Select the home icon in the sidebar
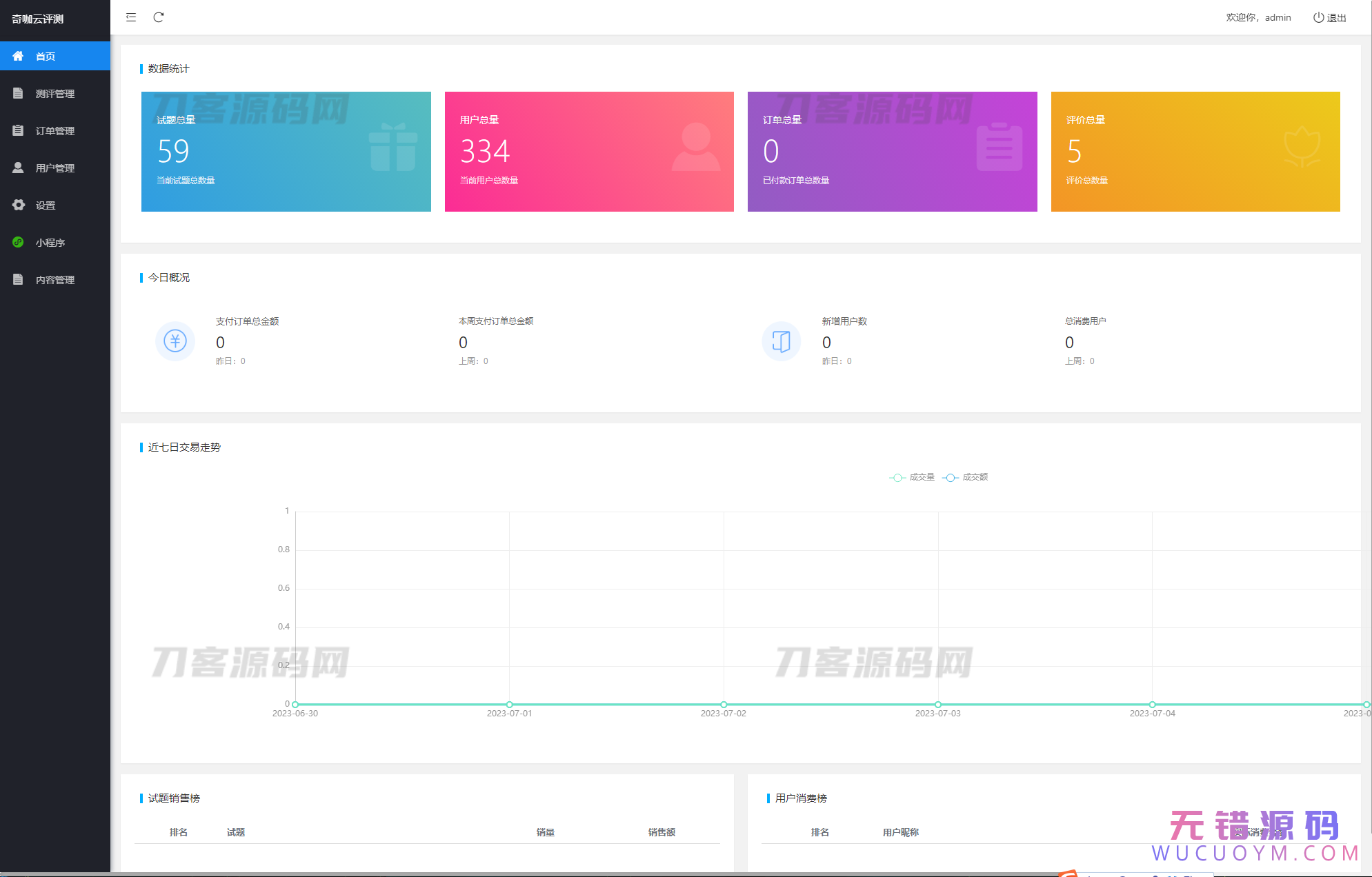Image resolution: width=1372 pixels, height=877 pixels. [18, 56]
